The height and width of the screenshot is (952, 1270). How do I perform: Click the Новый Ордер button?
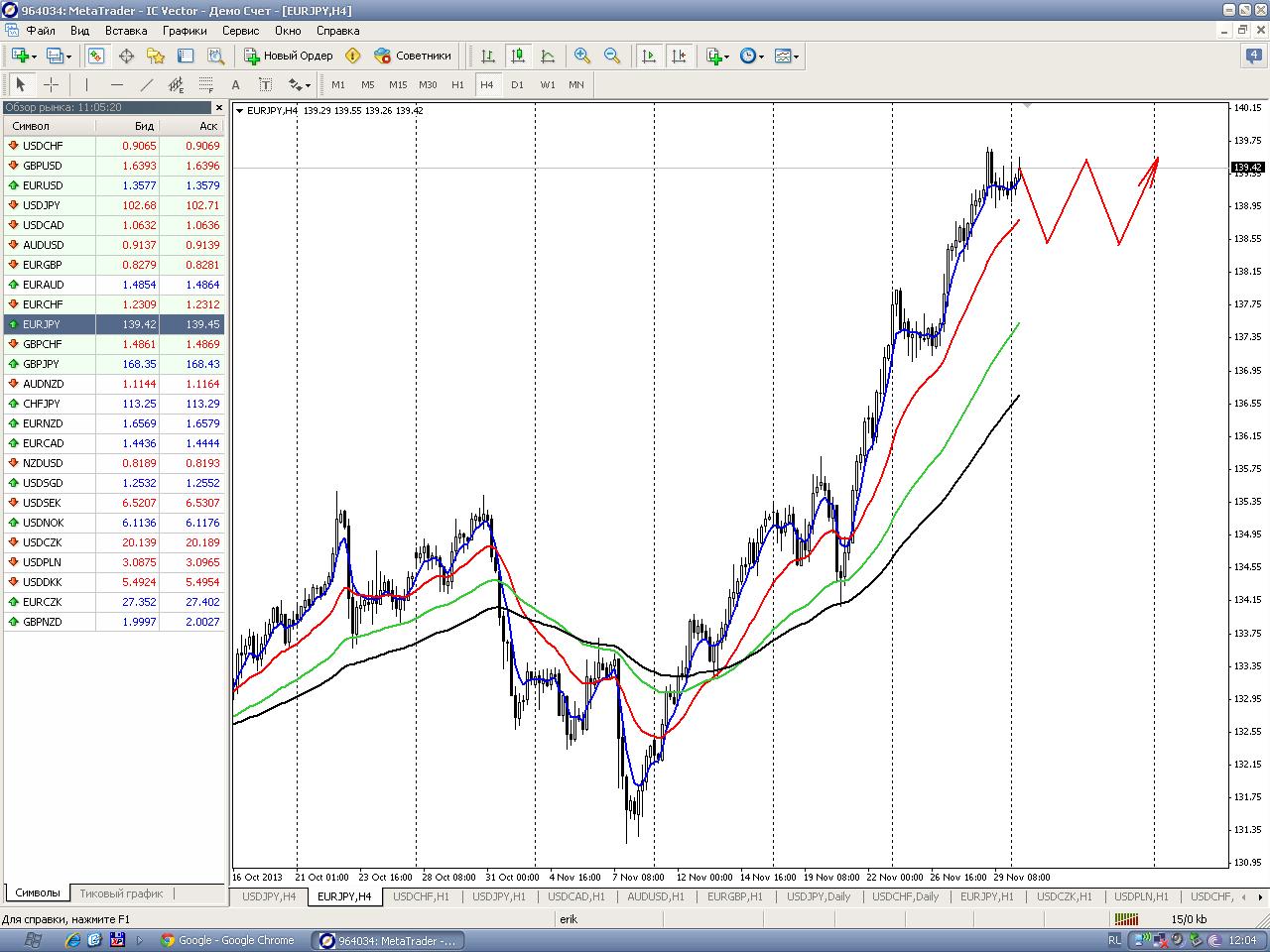(x=289, y=57)
